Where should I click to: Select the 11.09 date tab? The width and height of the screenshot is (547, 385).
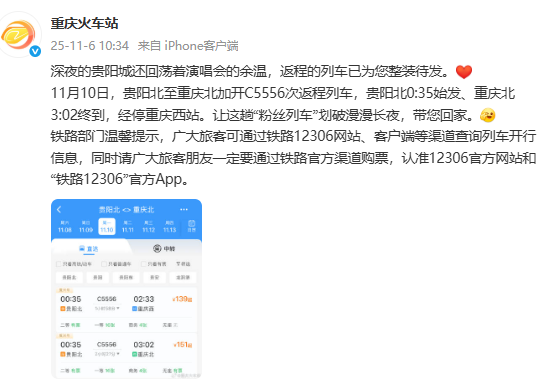(86, 227)
